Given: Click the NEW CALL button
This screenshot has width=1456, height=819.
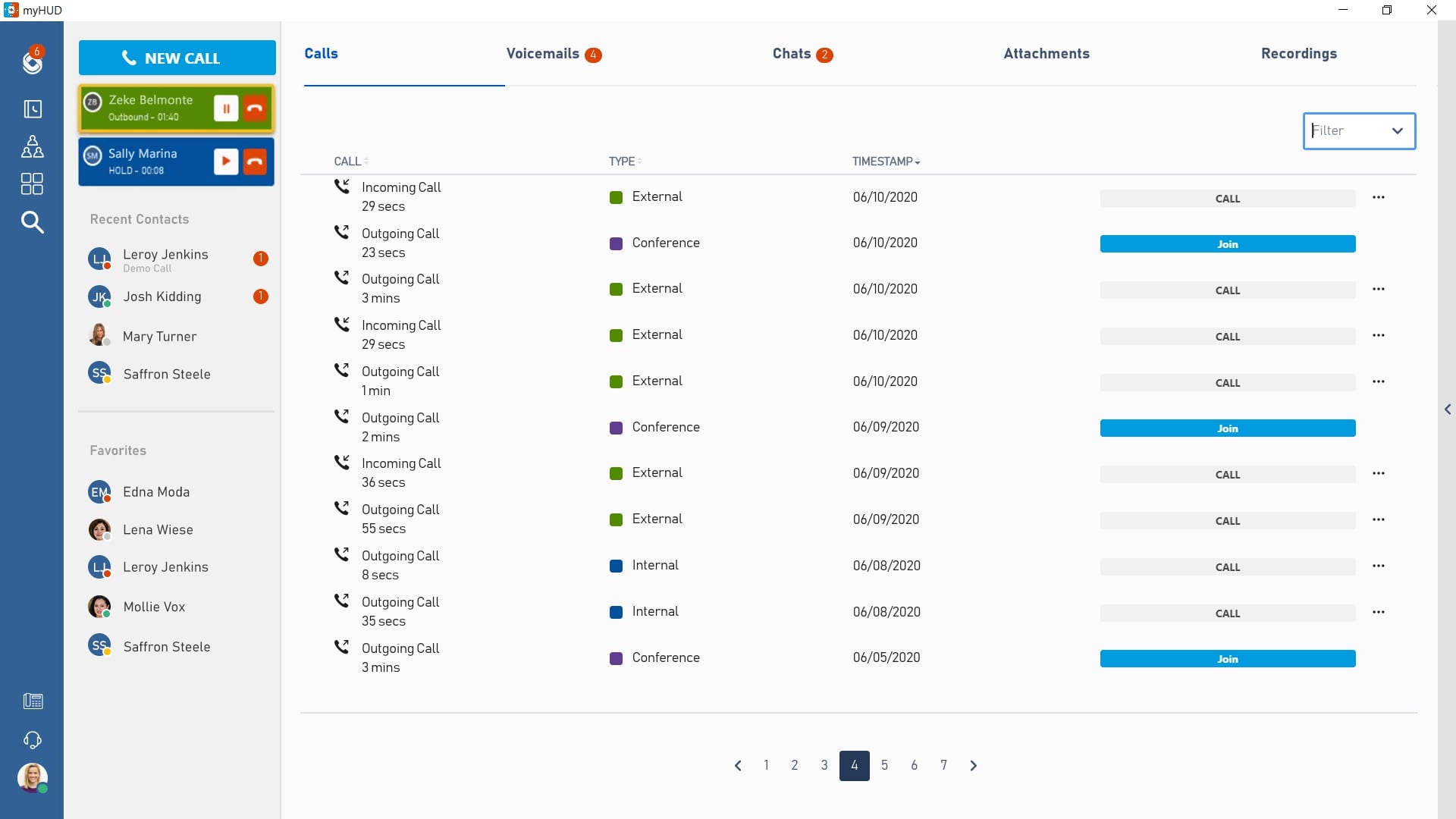Looking at the screenshot, I should [177, 58].
